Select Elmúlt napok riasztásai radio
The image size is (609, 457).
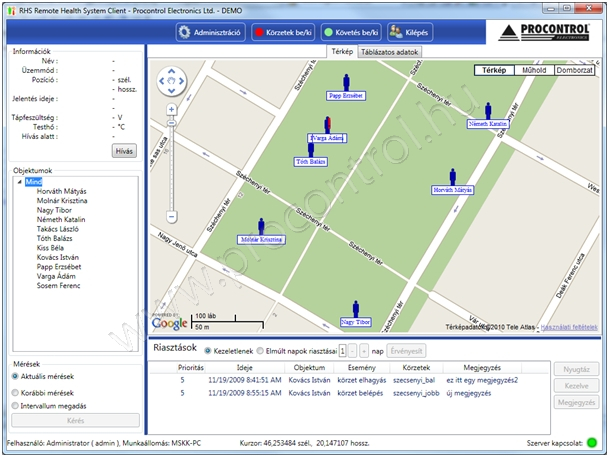tap(260, 351)
